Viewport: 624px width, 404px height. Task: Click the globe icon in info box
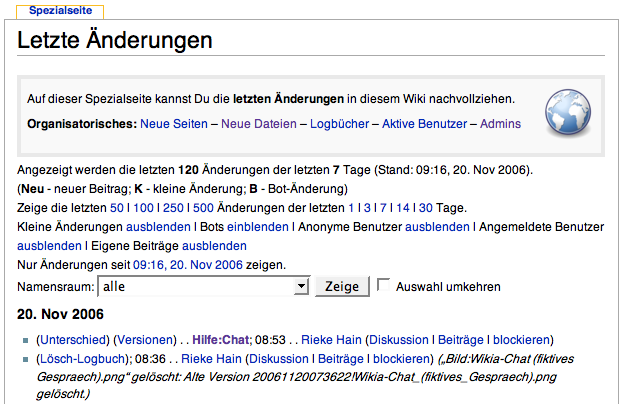(568, 113)
